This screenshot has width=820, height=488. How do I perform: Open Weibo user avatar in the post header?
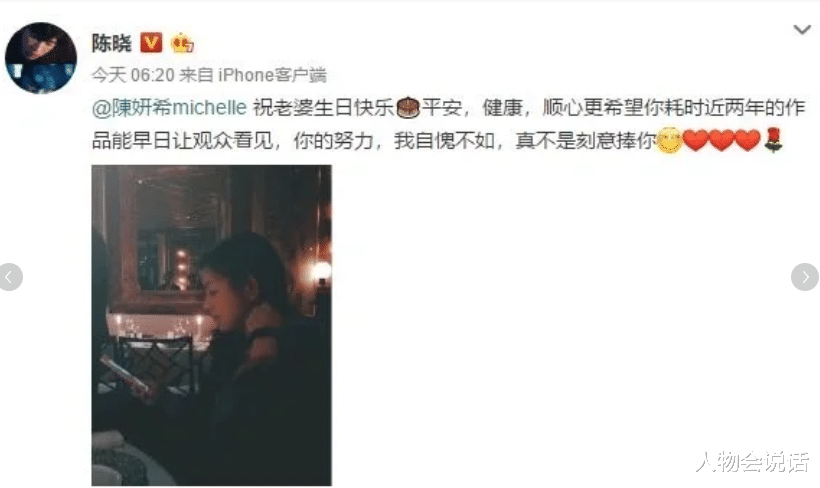(41, 58)
